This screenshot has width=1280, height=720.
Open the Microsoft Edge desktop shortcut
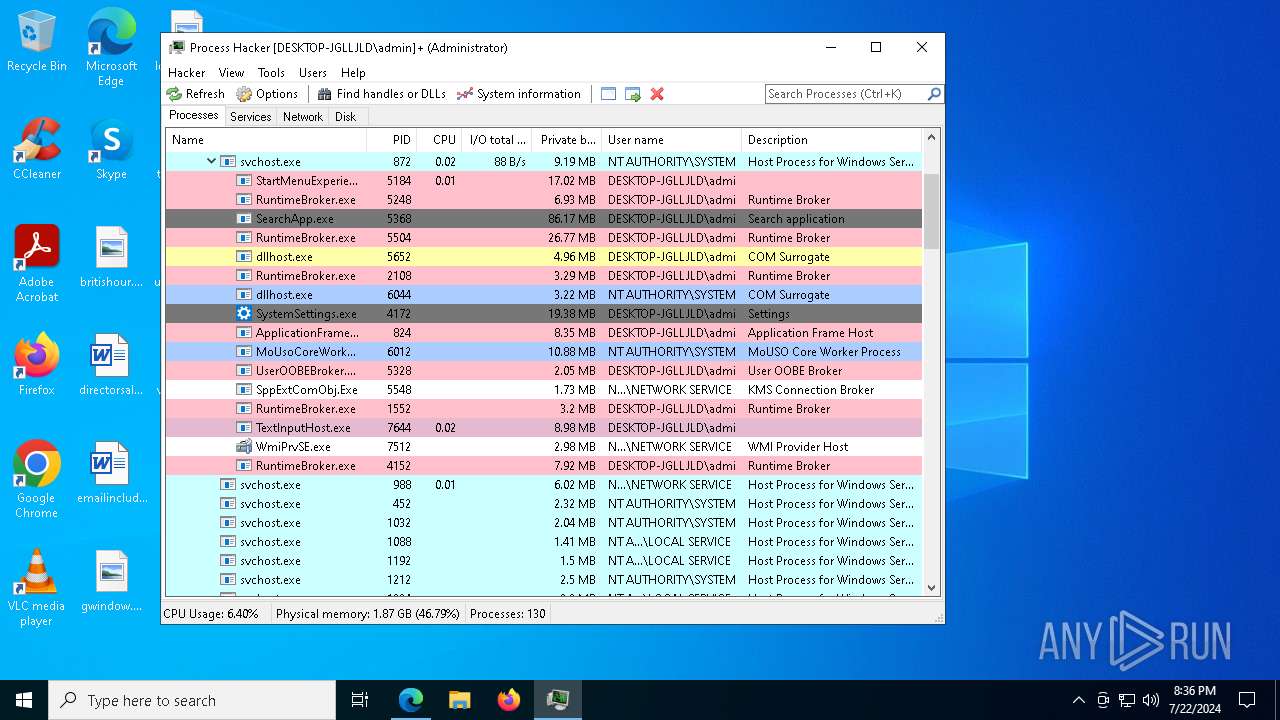tap(111, 47)
